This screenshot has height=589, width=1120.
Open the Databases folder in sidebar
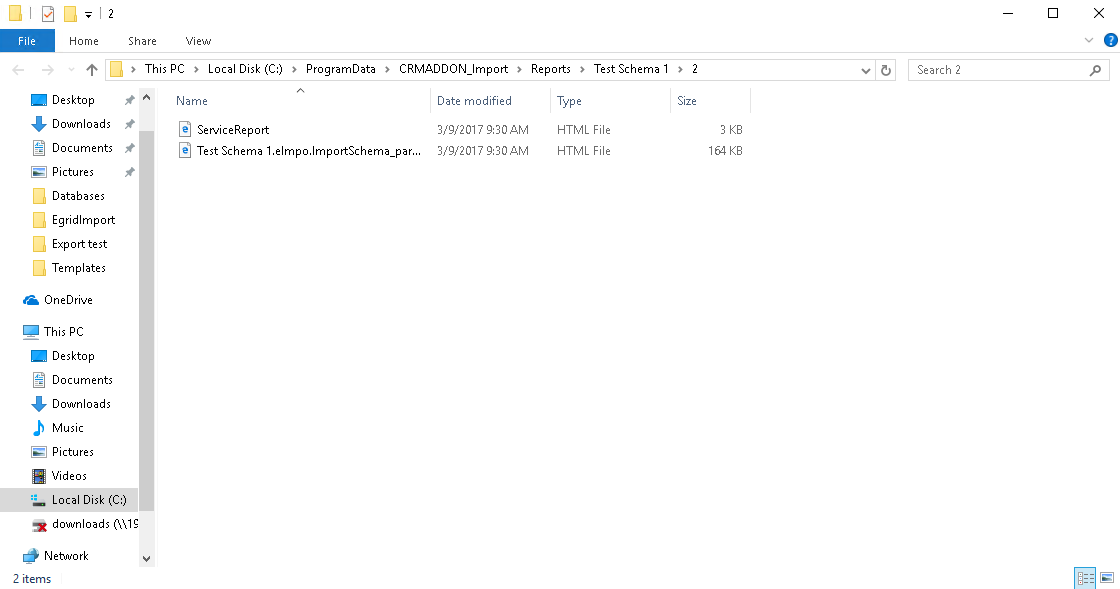(x=78, y=196)
